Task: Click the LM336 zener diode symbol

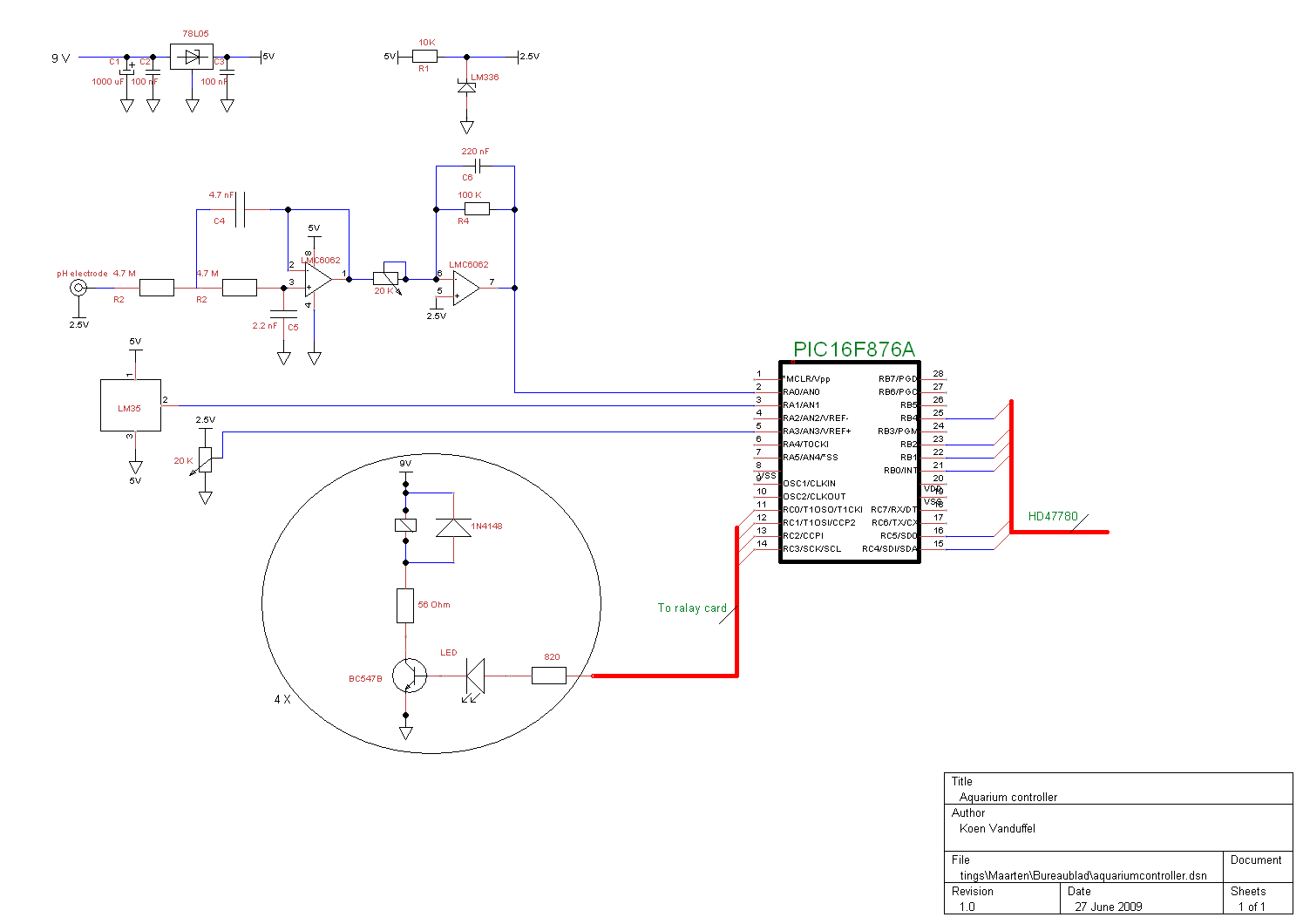Action: click(467, 87)
